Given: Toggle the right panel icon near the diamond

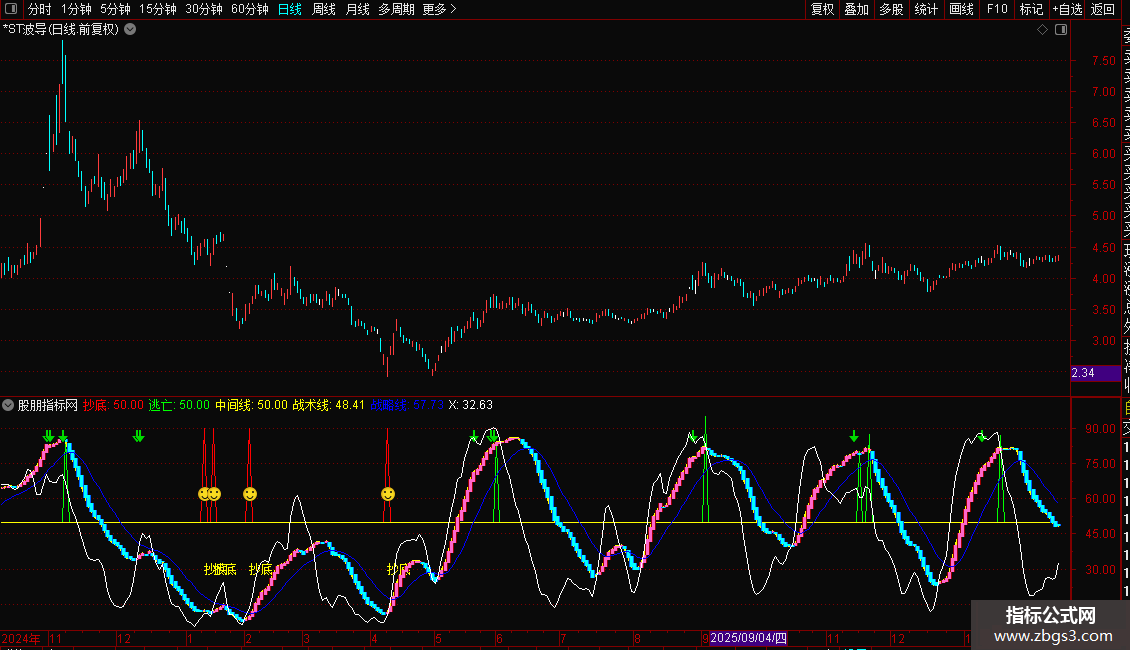Looking at the screenshot, I should (x=1061, y=30).
